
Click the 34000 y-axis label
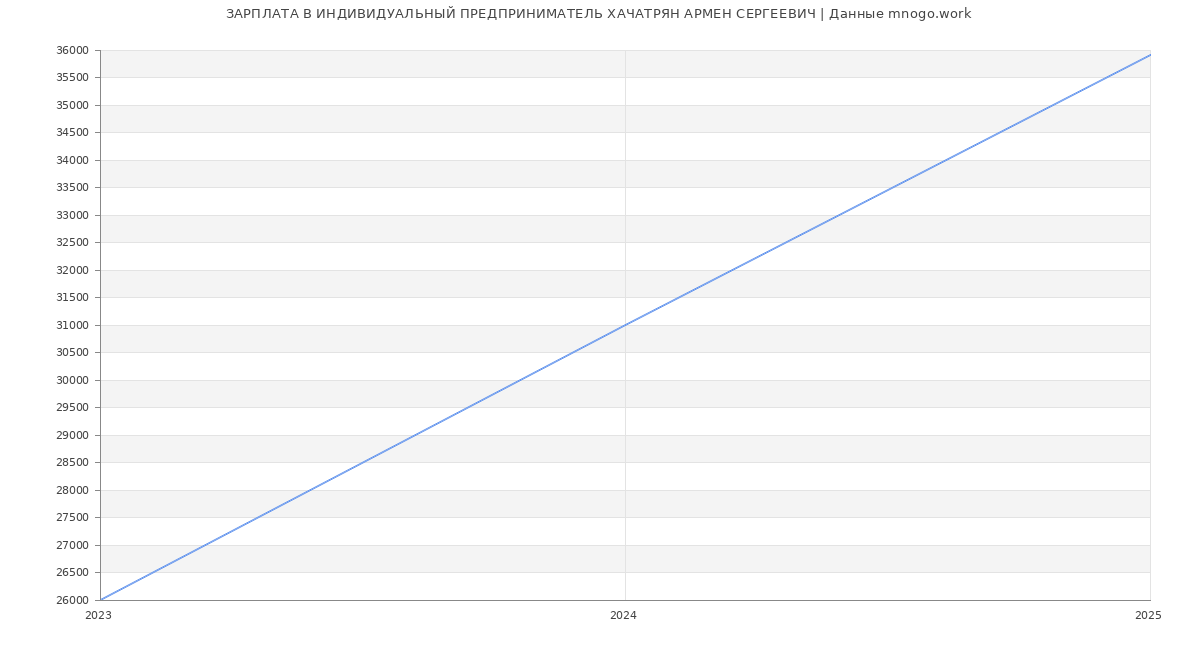72,160
